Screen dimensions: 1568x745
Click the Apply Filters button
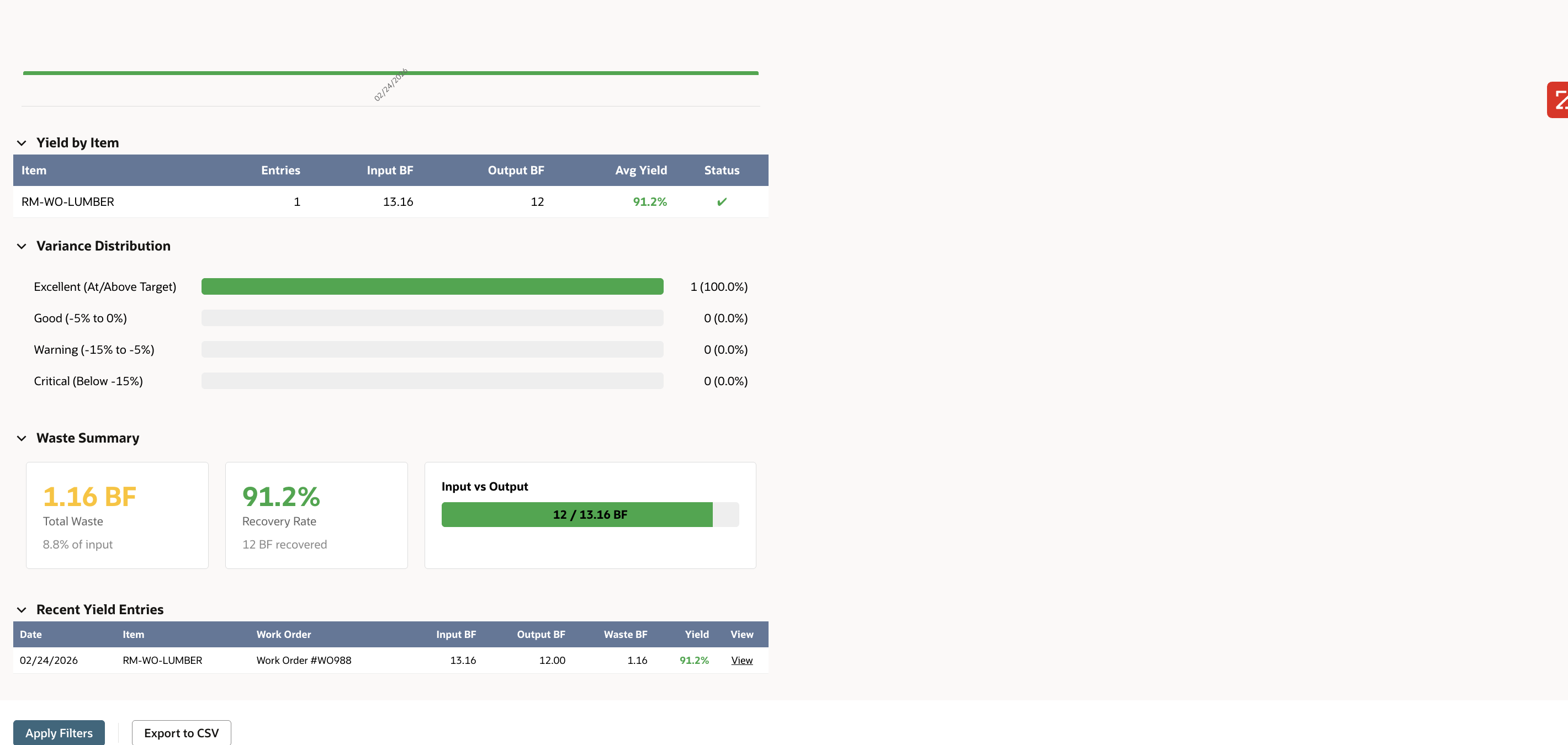[x=59, y=732]
